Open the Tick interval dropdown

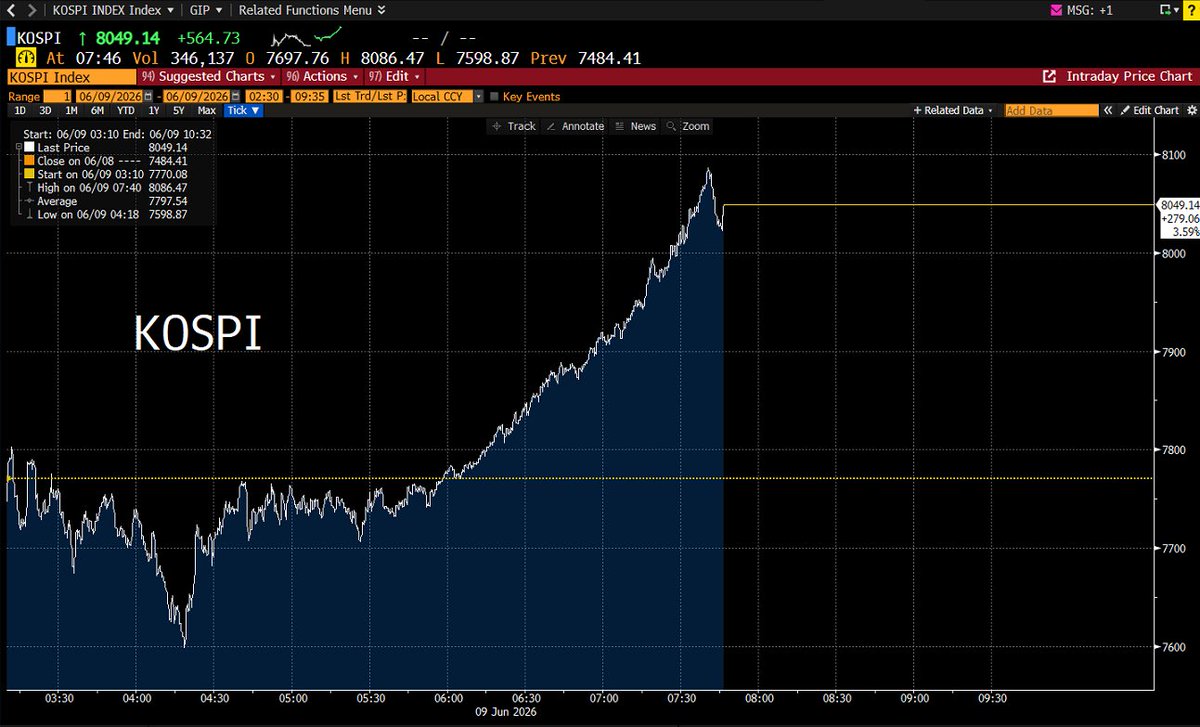click(x=243, y=111)
